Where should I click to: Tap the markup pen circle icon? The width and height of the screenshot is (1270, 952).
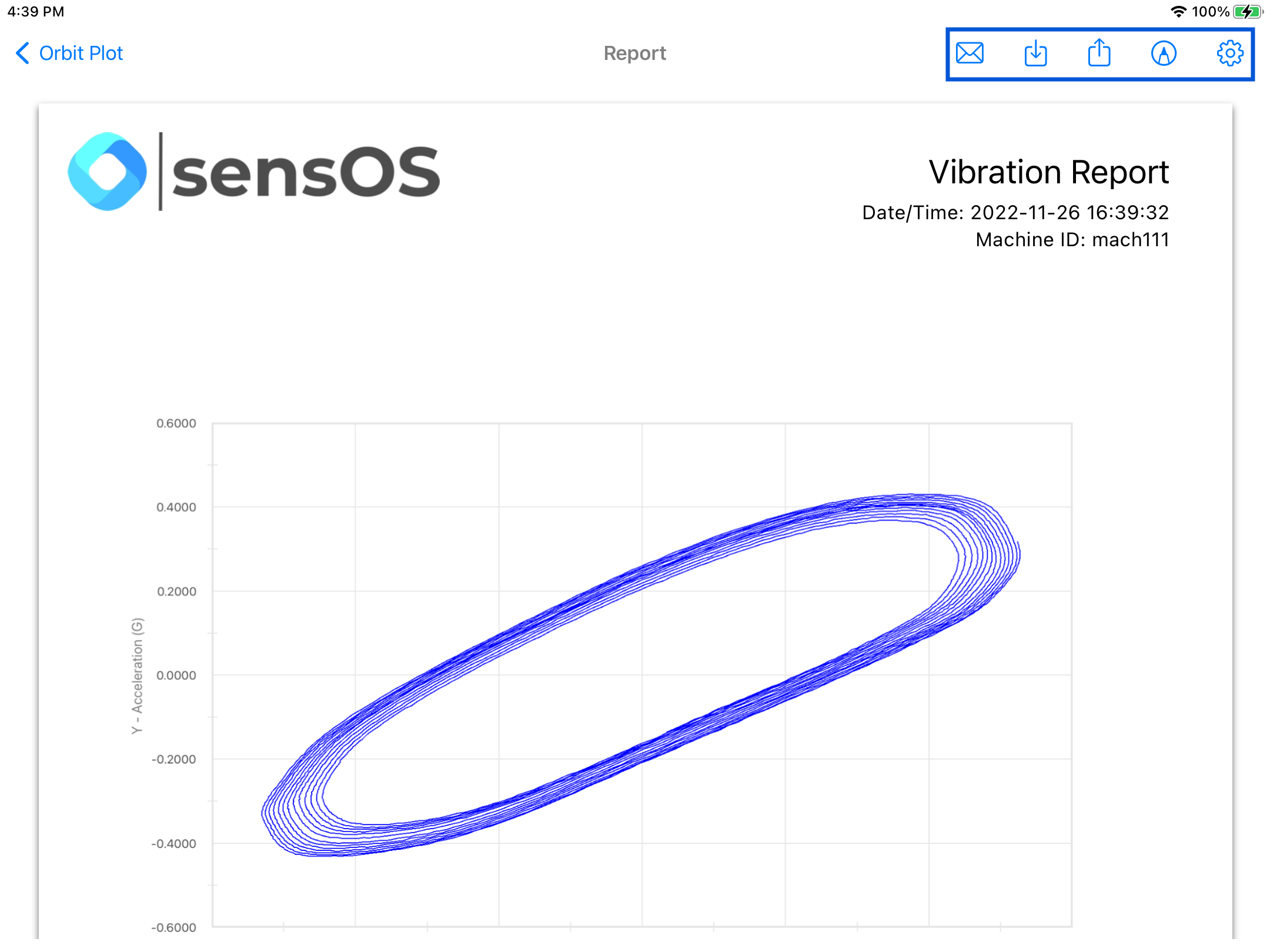(1164, 53)
